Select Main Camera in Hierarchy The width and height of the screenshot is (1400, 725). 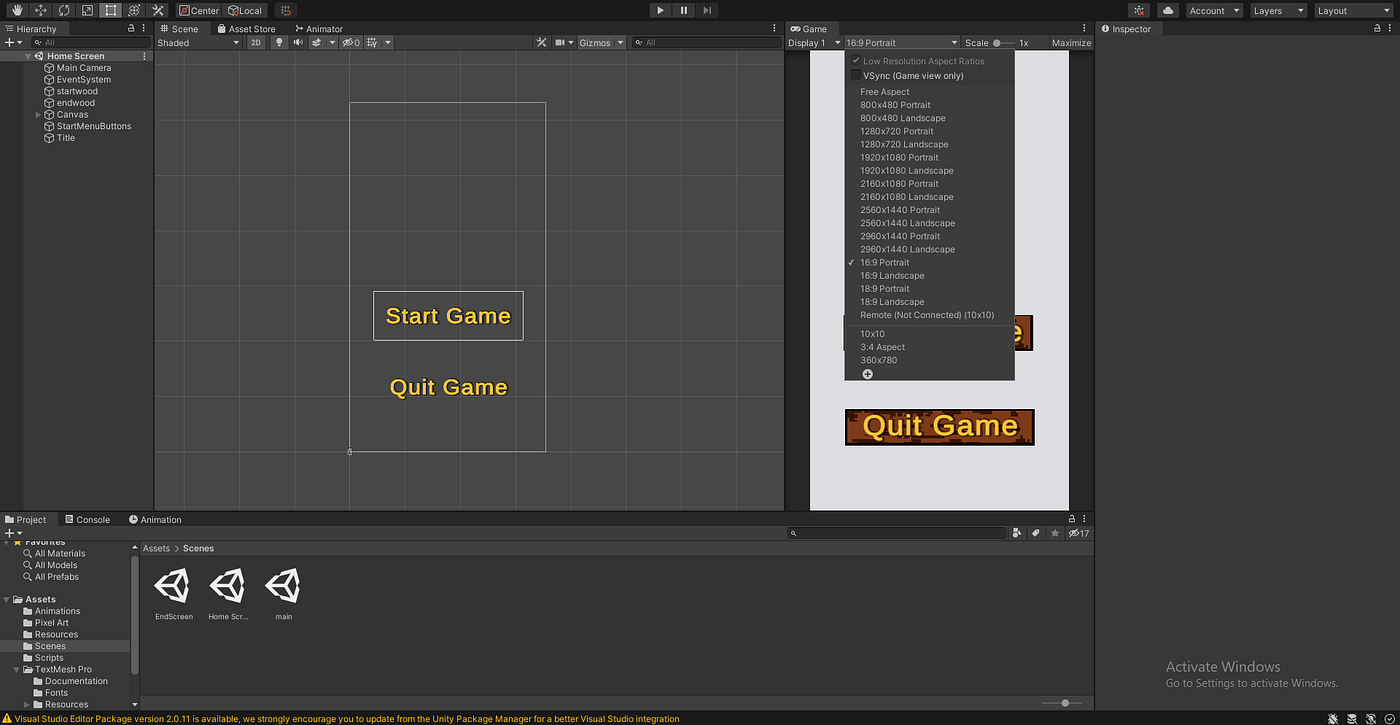click(84, 68)
